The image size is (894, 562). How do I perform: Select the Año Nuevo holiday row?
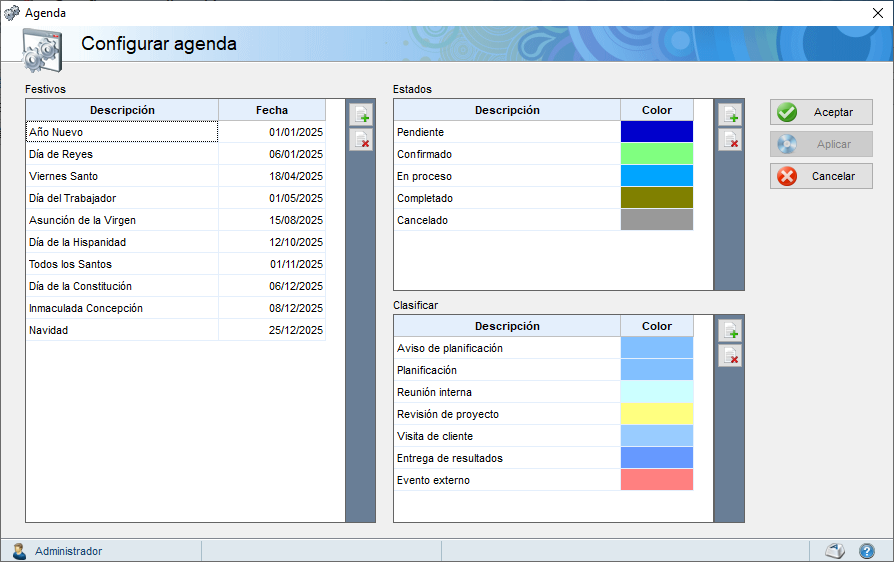coord(122,132)
